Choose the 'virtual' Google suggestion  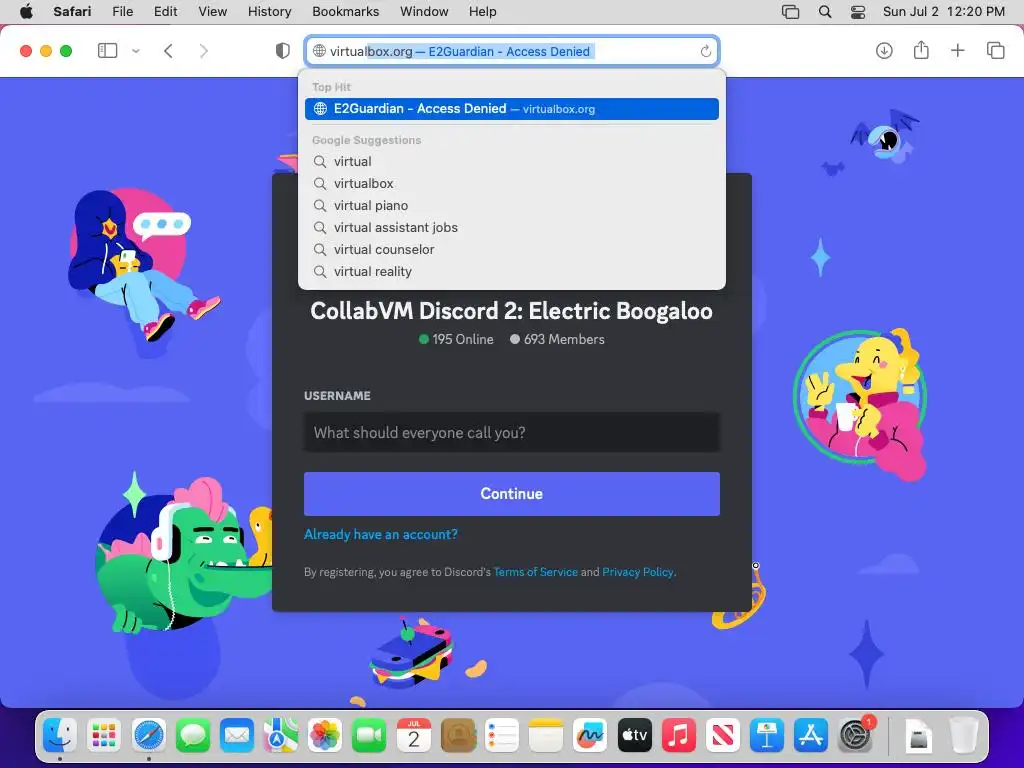pos(512,161)
